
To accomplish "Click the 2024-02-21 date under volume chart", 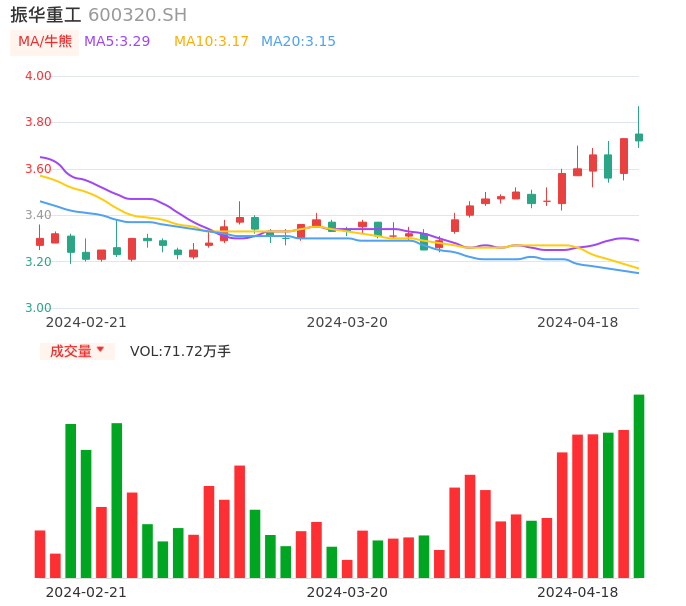I will click(x=86, y=592).
